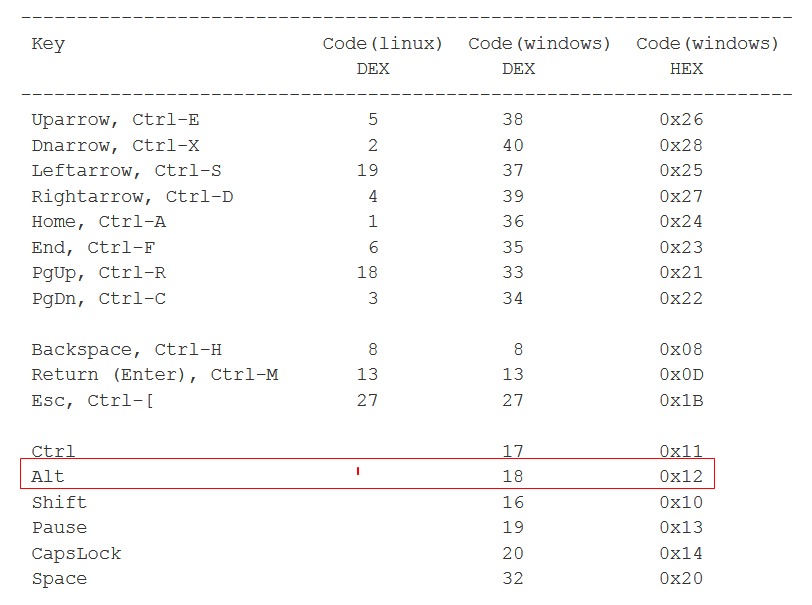
Task: Click the 'Backspace, Ctrl-H' key label
Action: 126,350
